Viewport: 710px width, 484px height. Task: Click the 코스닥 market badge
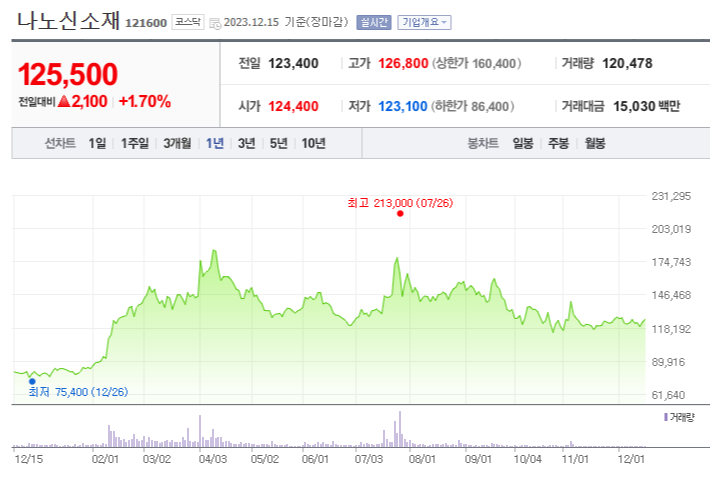point(188,22)
